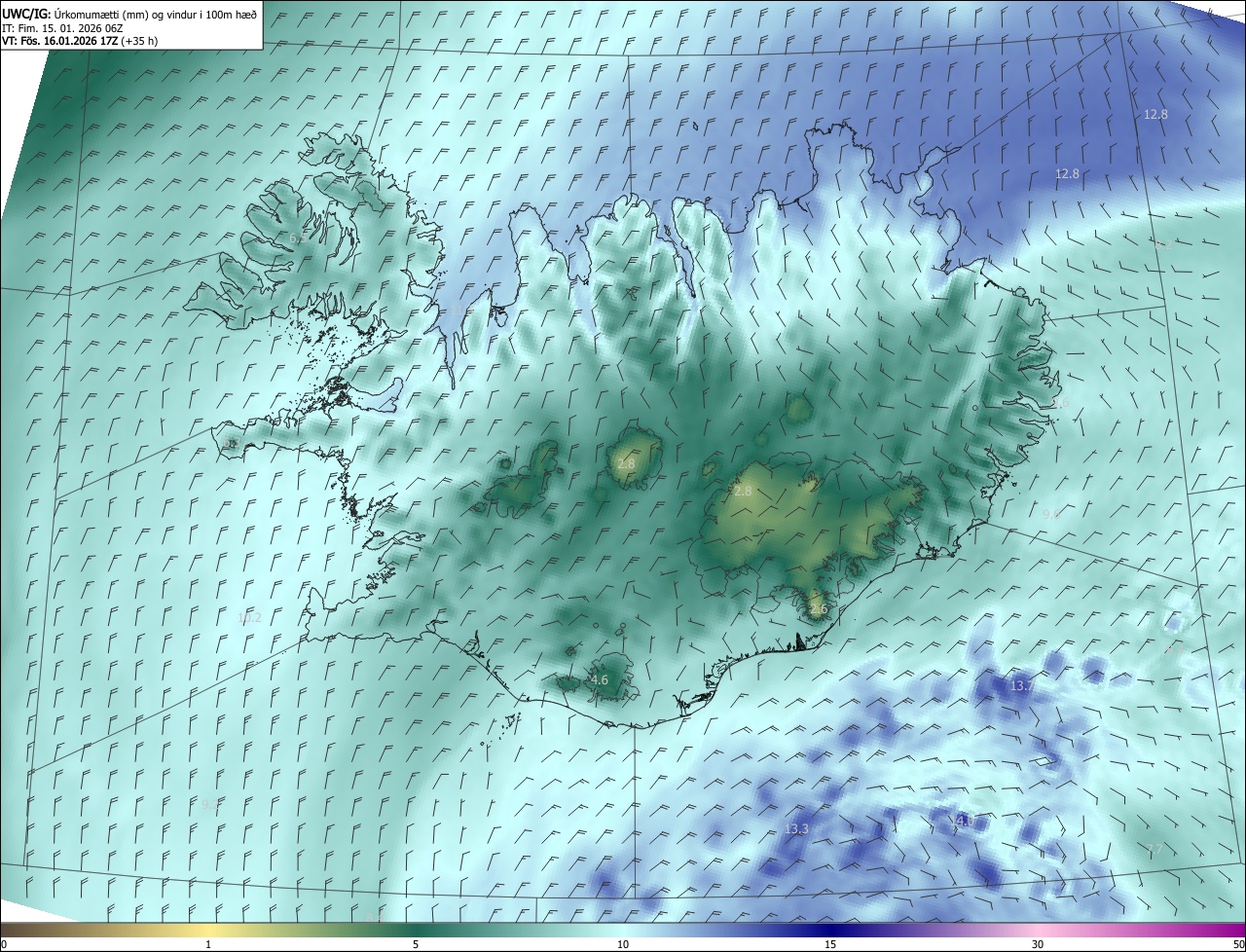Screen dimensions: 1246x952
Task: Click the colour scale tick label "1"
Action: [x=208, y=944]
